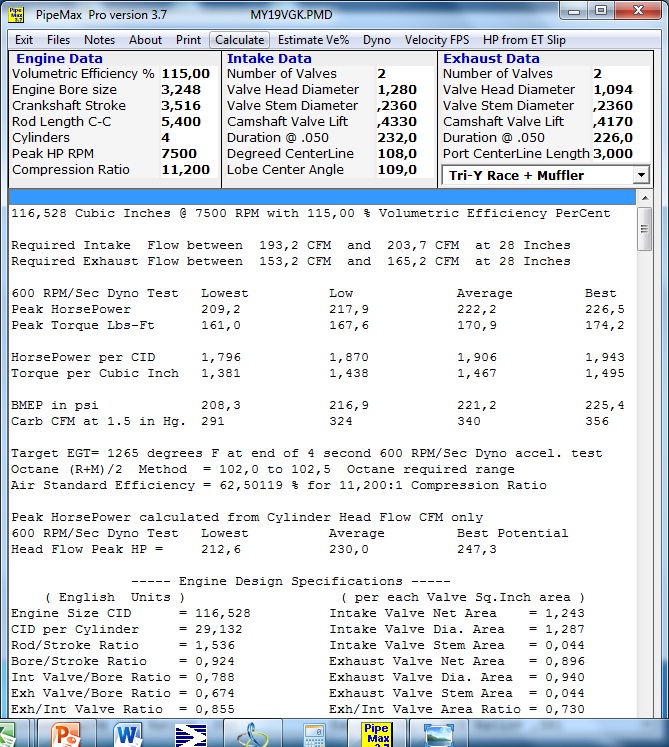Click Intake Valve Stem Diameter field
669x747 pixels.
coord(405,106)
